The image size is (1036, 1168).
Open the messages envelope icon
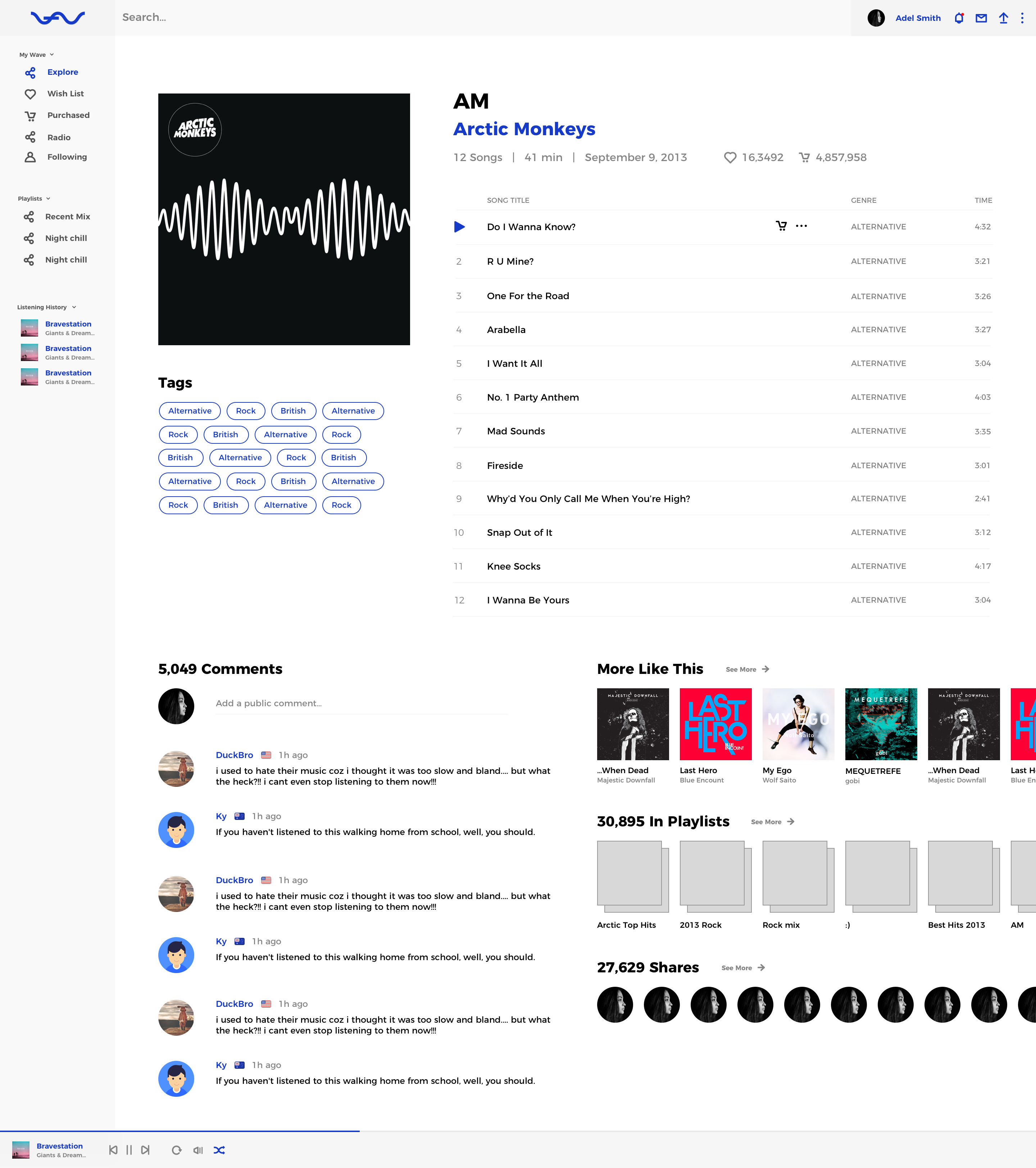(x=981, y=18)
